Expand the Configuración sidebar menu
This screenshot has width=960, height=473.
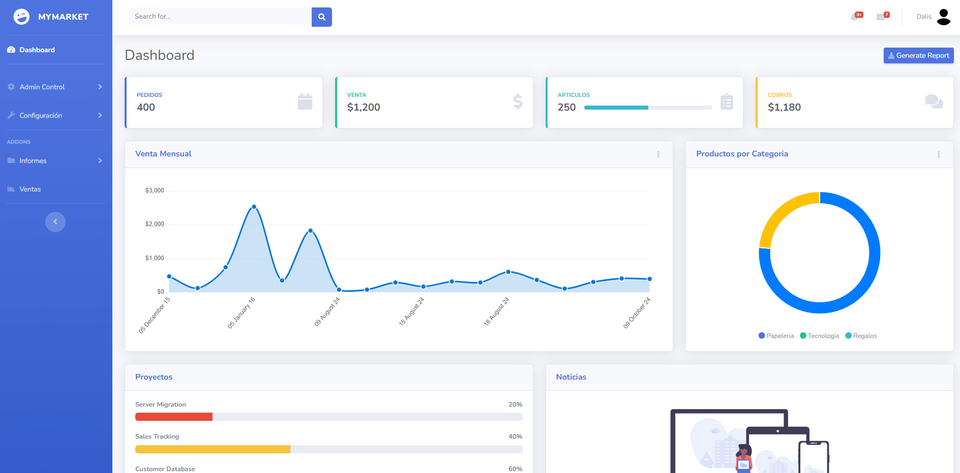tap(55, 115)
